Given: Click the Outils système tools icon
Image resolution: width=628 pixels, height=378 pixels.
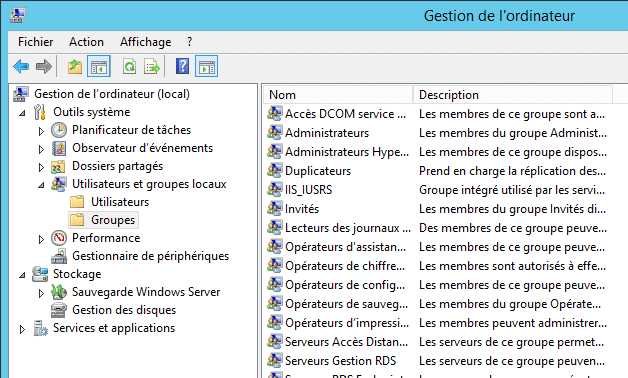Looking at the screenshot, I should [40, 112].
